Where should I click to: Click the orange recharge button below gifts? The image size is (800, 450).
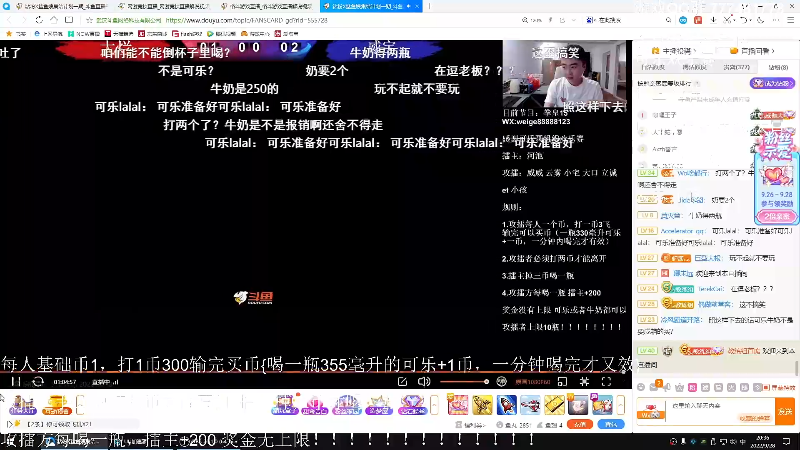point(580,424)
